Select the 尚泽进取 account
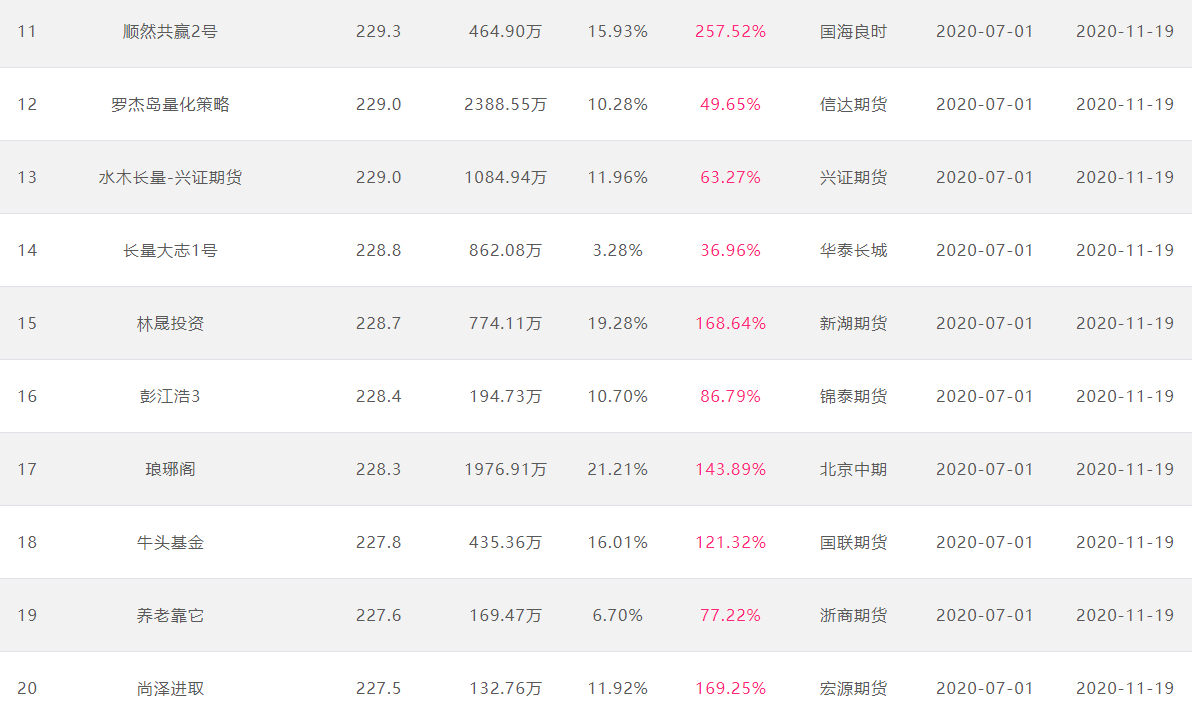Viewport: 1192px width, 719px height. 170,689
